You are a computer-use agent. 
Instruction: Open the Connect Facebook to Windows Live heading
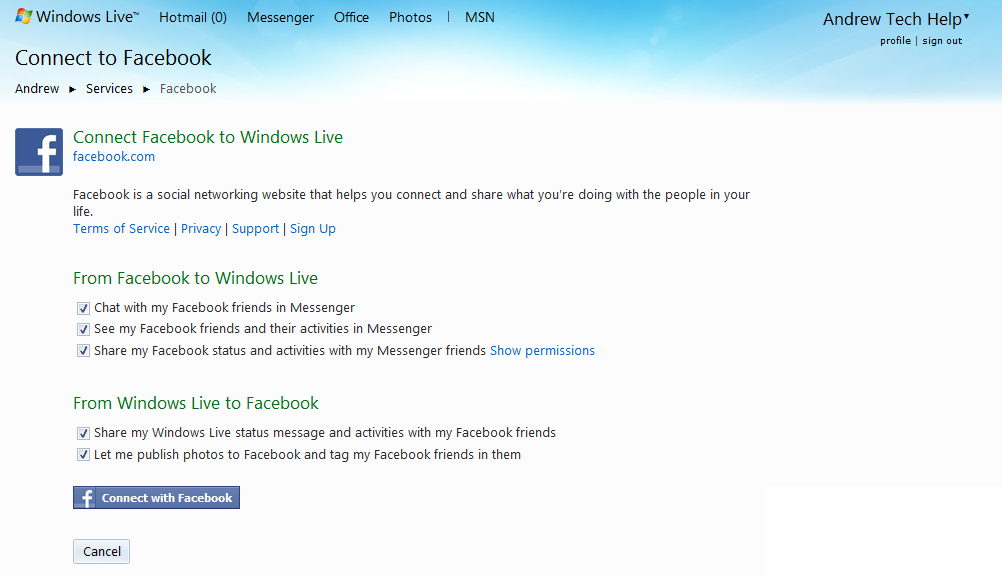pos(208,137)
